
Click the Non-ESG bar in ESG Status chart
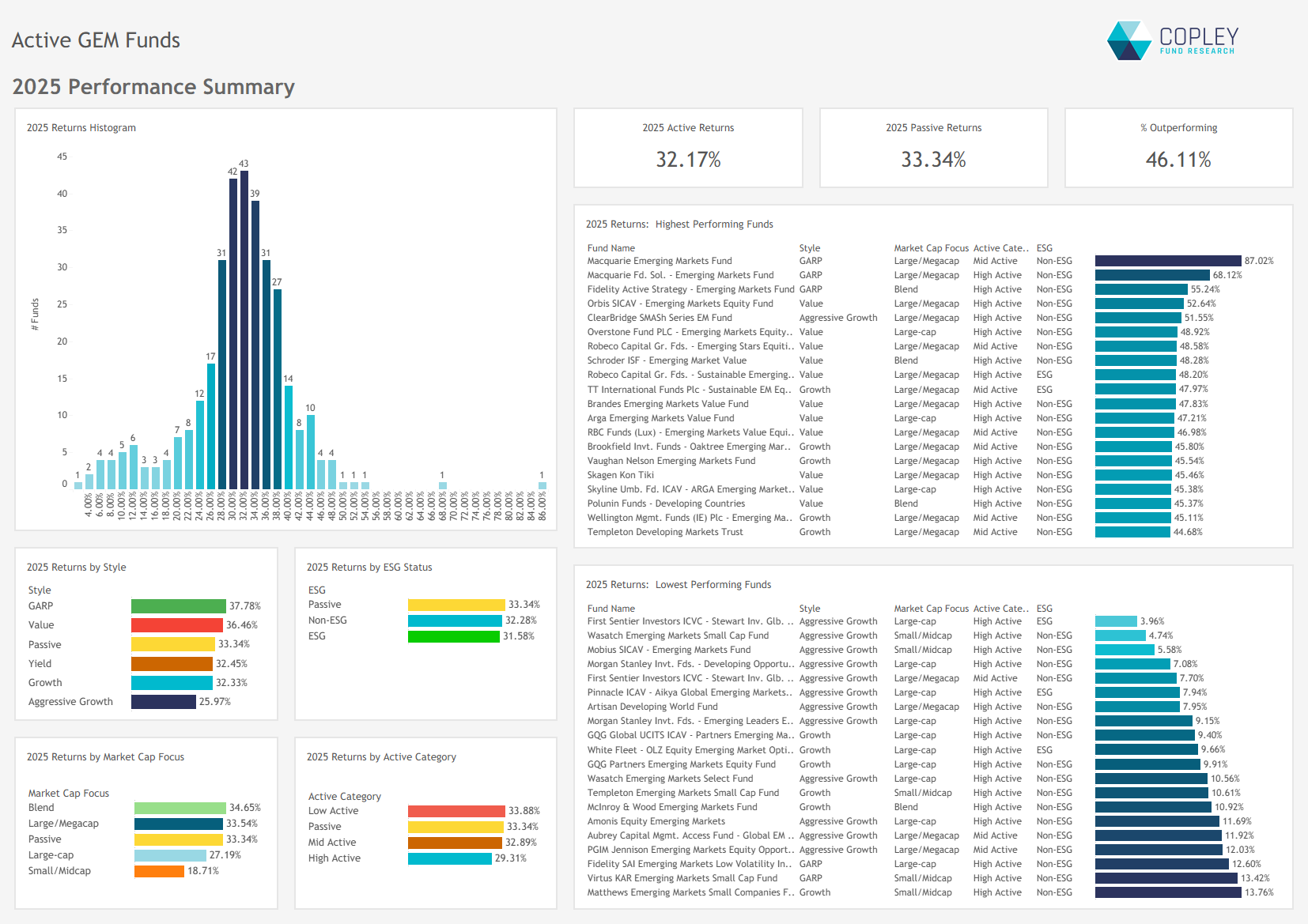click(455, 620)
